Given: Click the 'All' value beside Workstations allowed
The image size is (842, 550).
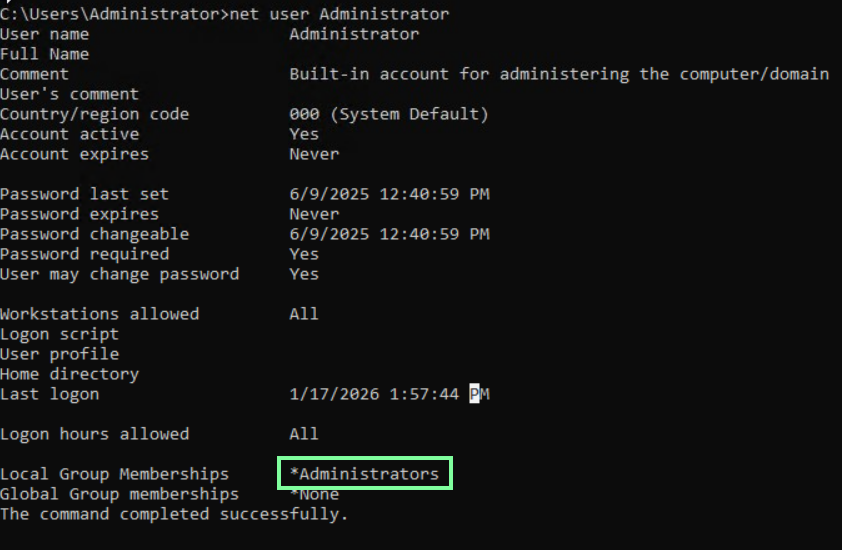Looking at the screenshot, I should click(304, 314).
